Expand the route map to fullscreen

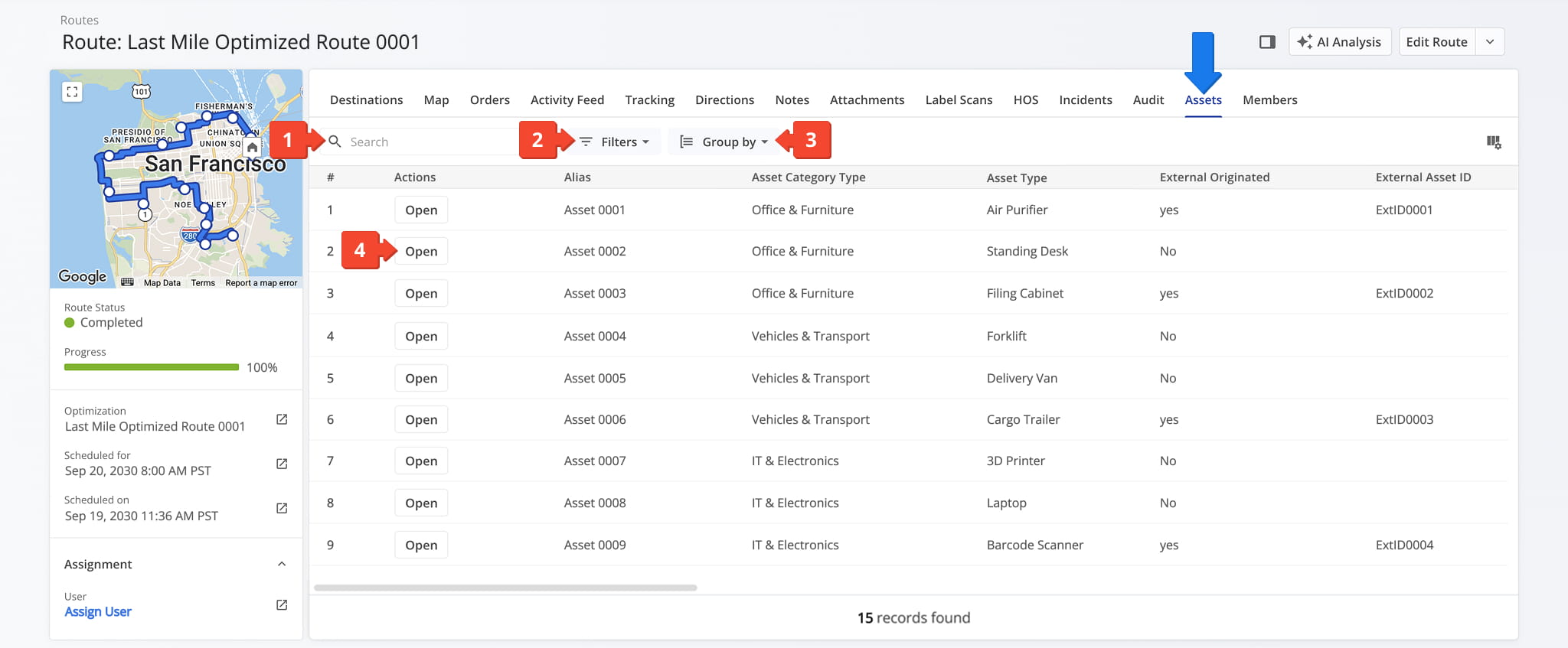click(72, 92)
